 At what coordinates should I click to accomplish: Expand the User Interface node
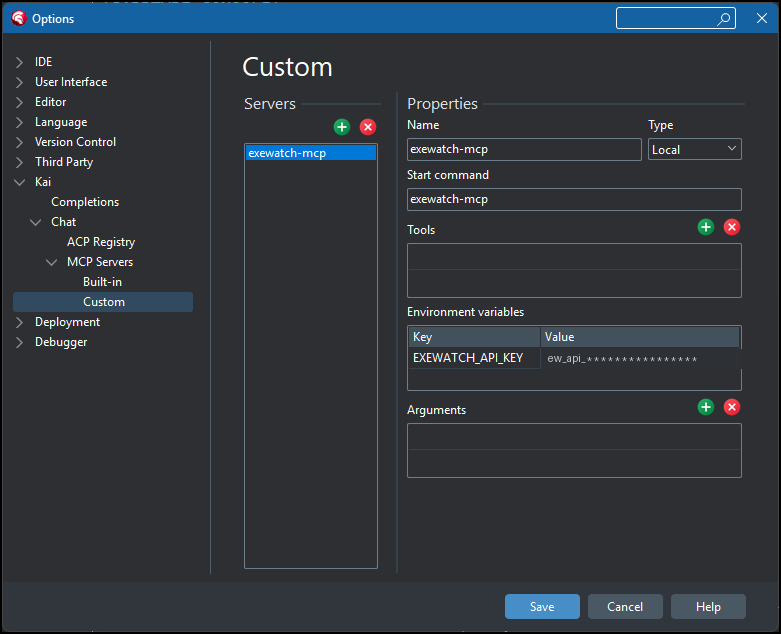(x=19, y=82)
